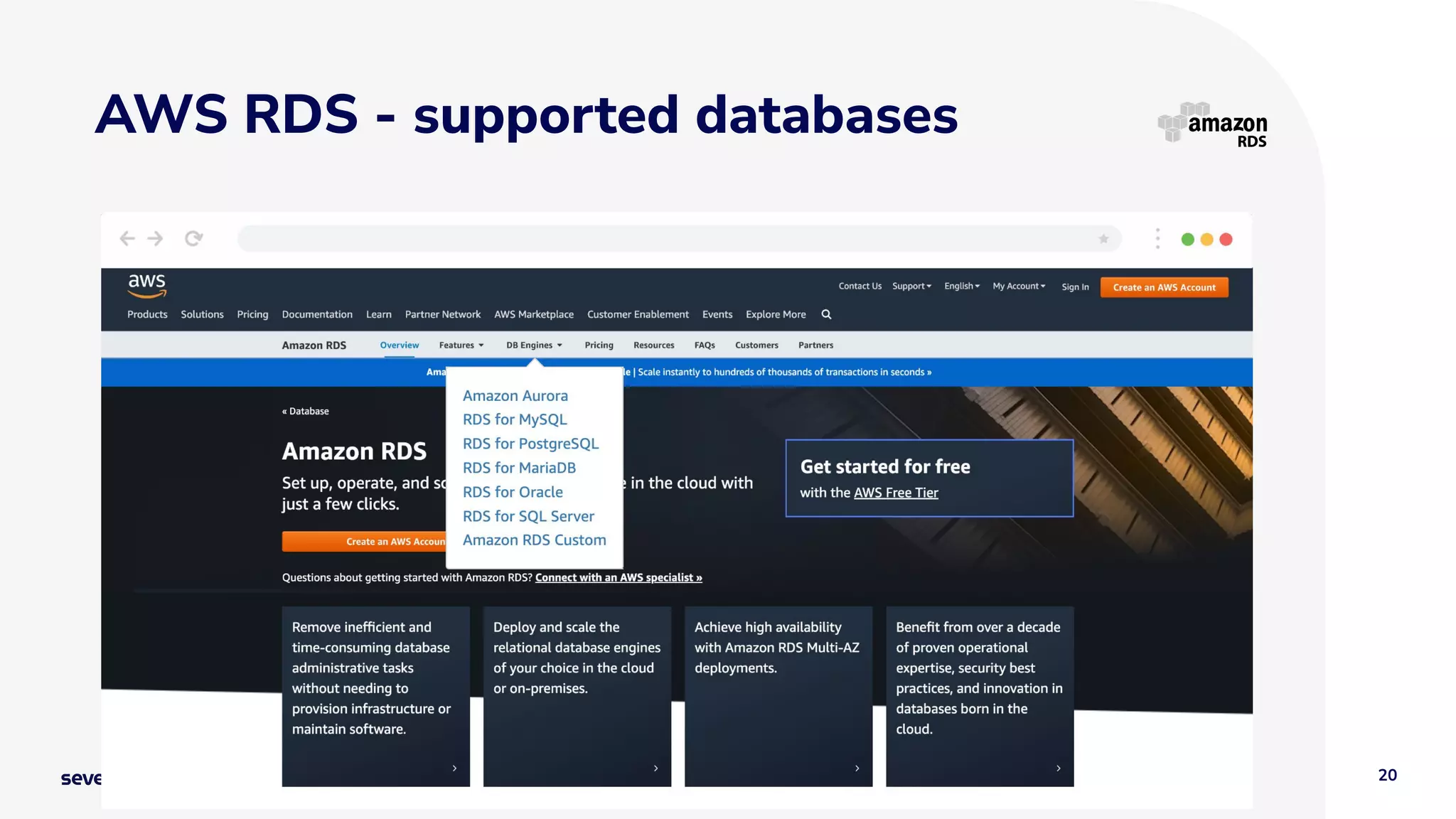
Task: Click Contact Us link
Action: pos(860,287)
